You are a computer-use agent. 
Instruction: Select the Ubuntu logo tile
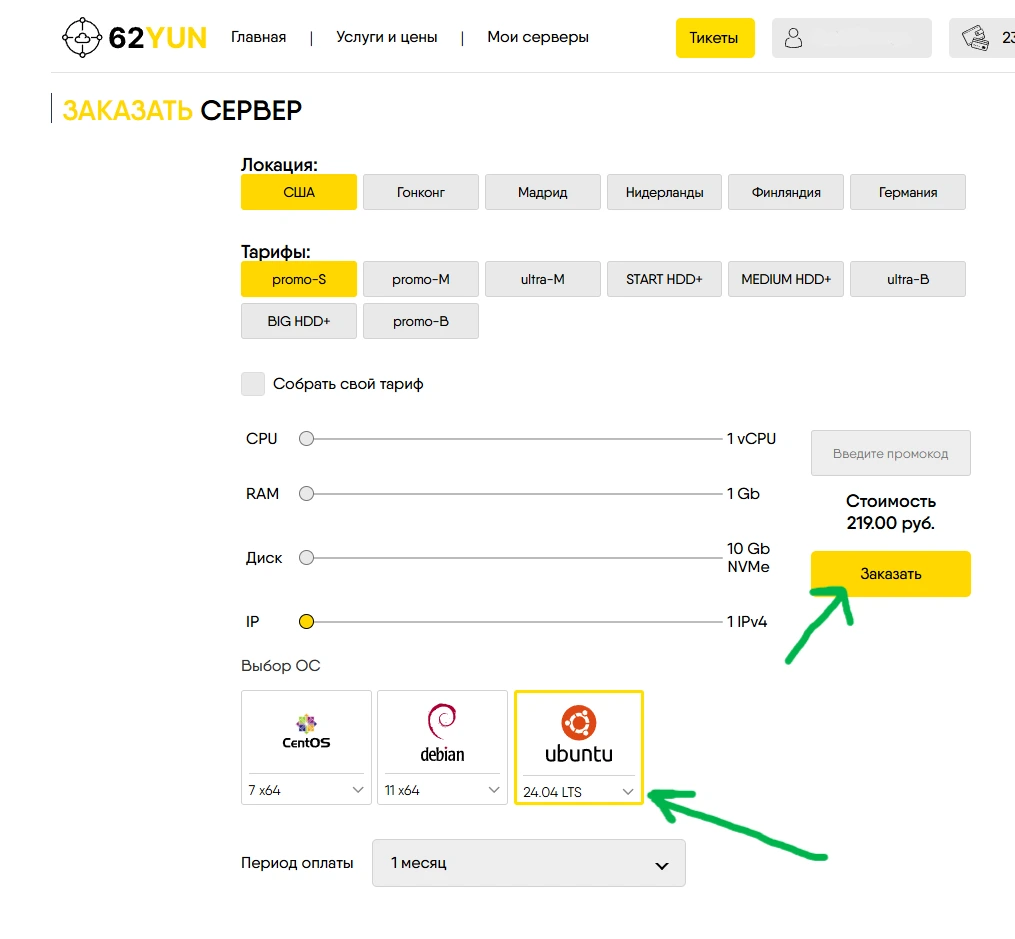(578, 731)
